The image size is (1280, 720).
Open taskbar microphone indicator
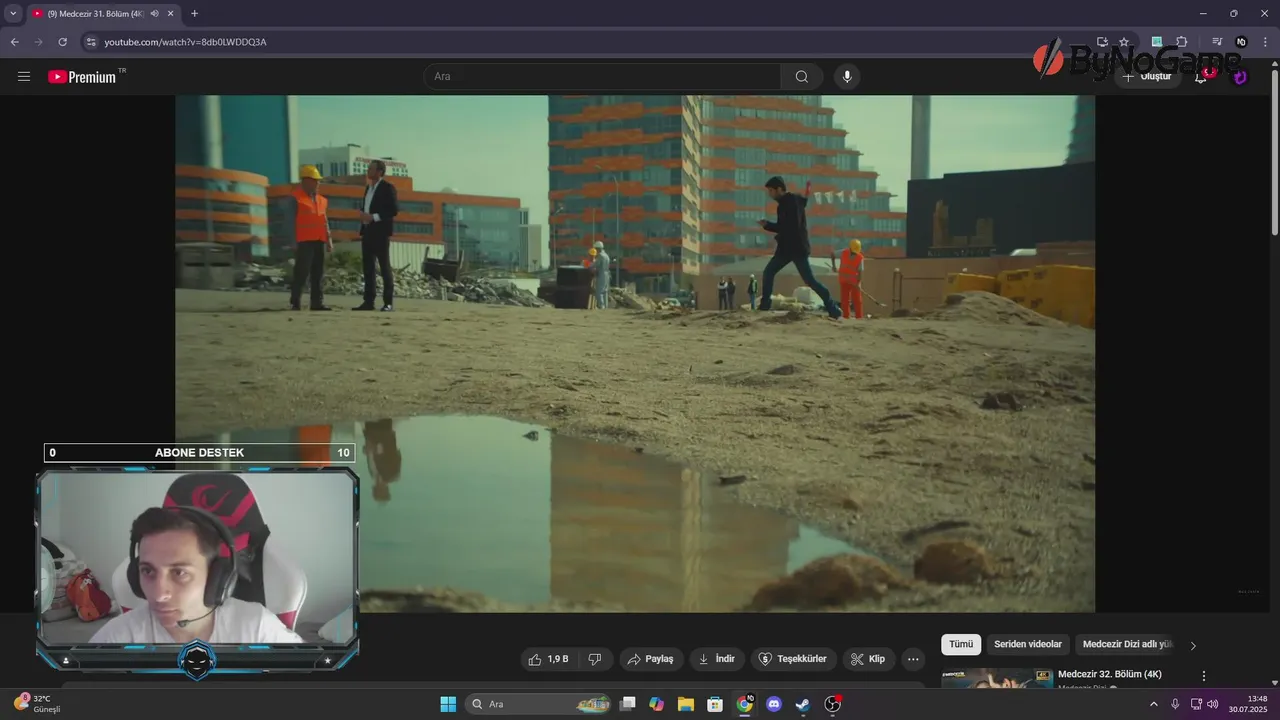pos(1175,704)
